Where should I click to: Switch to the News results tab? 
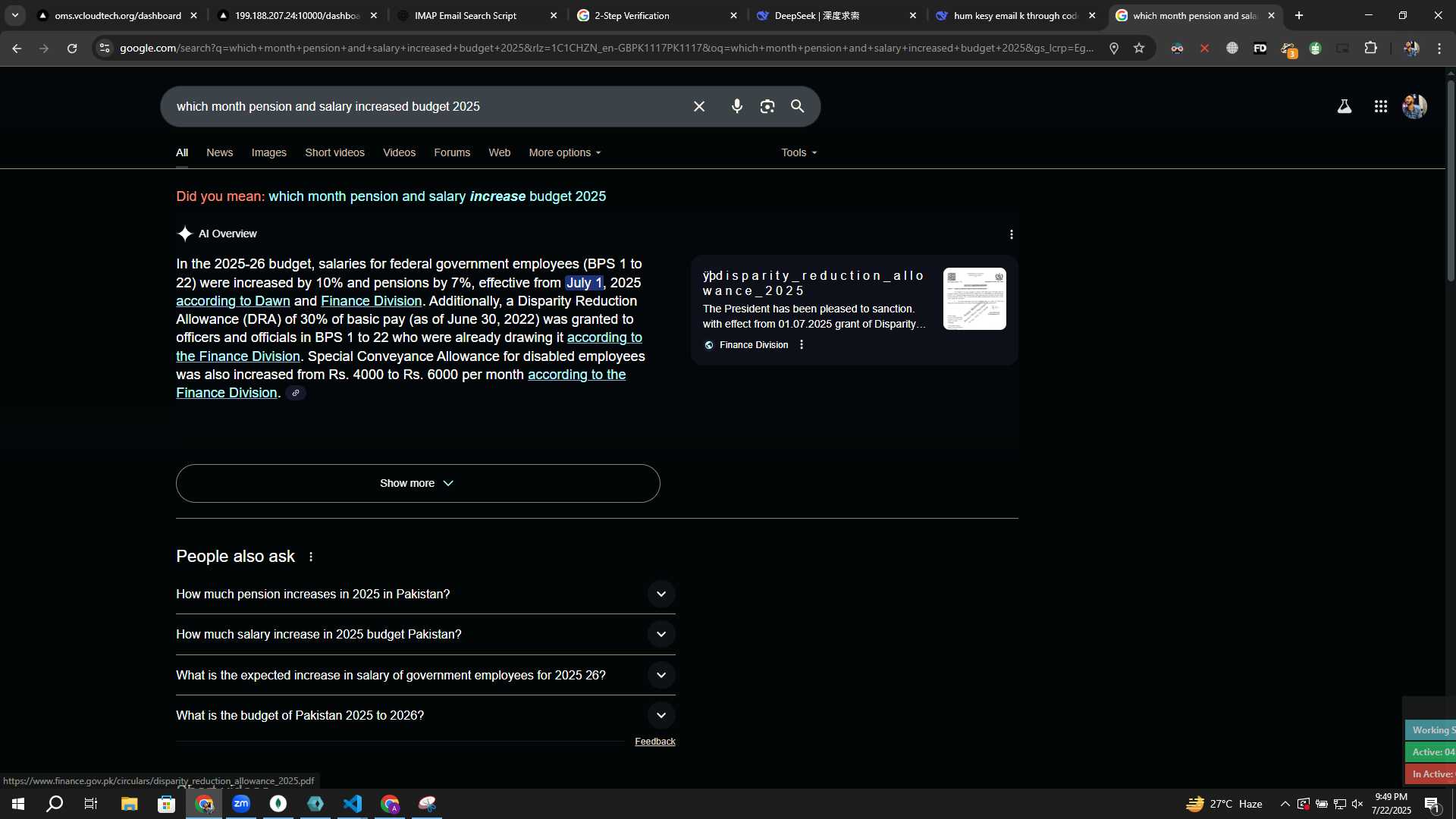[219, 153]
